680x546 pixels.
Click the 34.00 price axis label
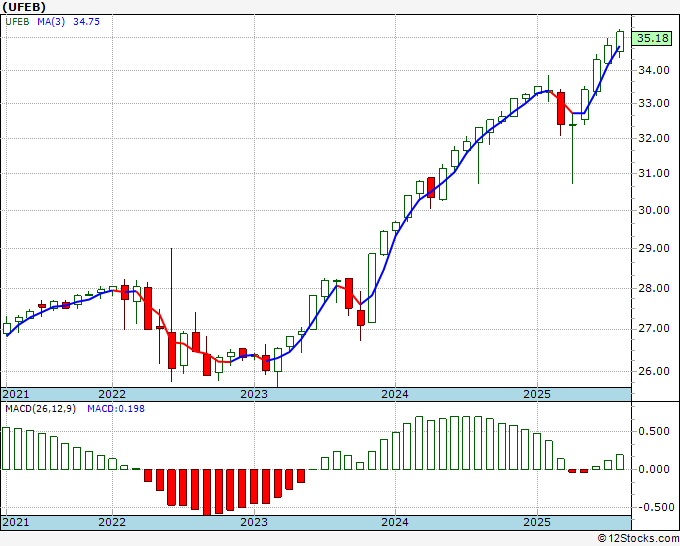click(x=654, y=70)
